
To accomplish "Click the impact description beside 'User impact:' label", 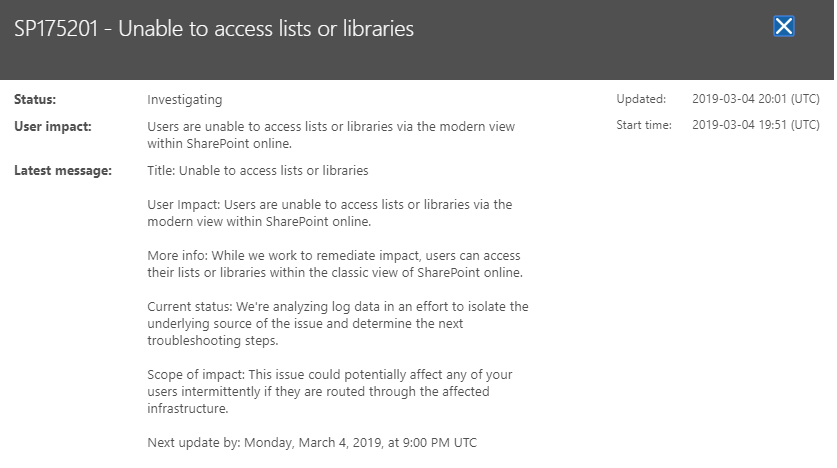I will [x=330, y=135].
